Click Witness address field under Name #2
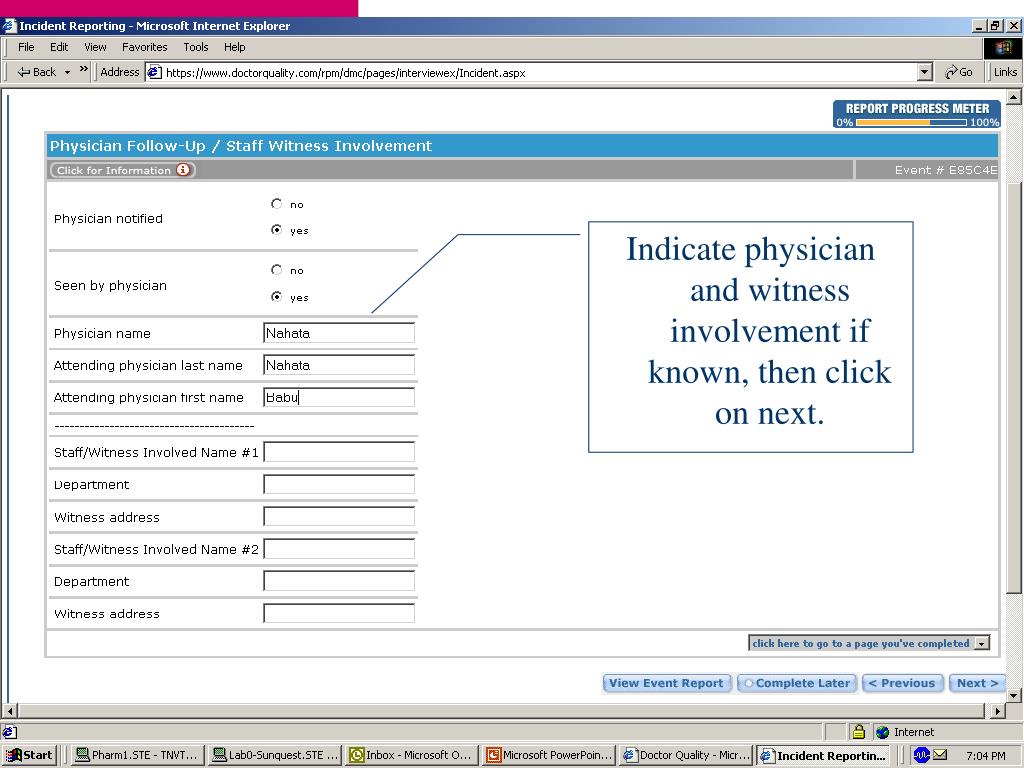The width and height of the screenshot is (1024, 768). (x=339, y=613)
